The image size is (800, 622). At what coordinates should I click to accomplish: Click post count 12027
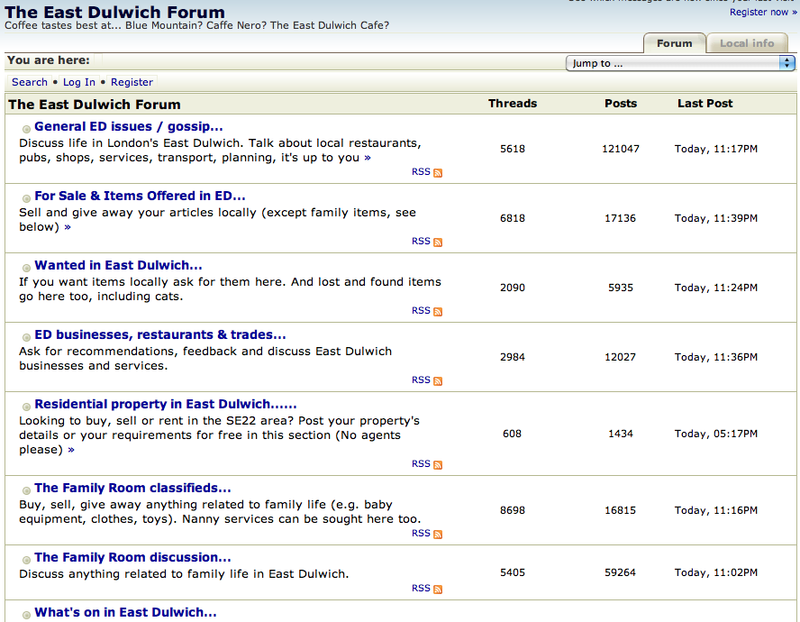pyautogui.click(x=620, y=357)
